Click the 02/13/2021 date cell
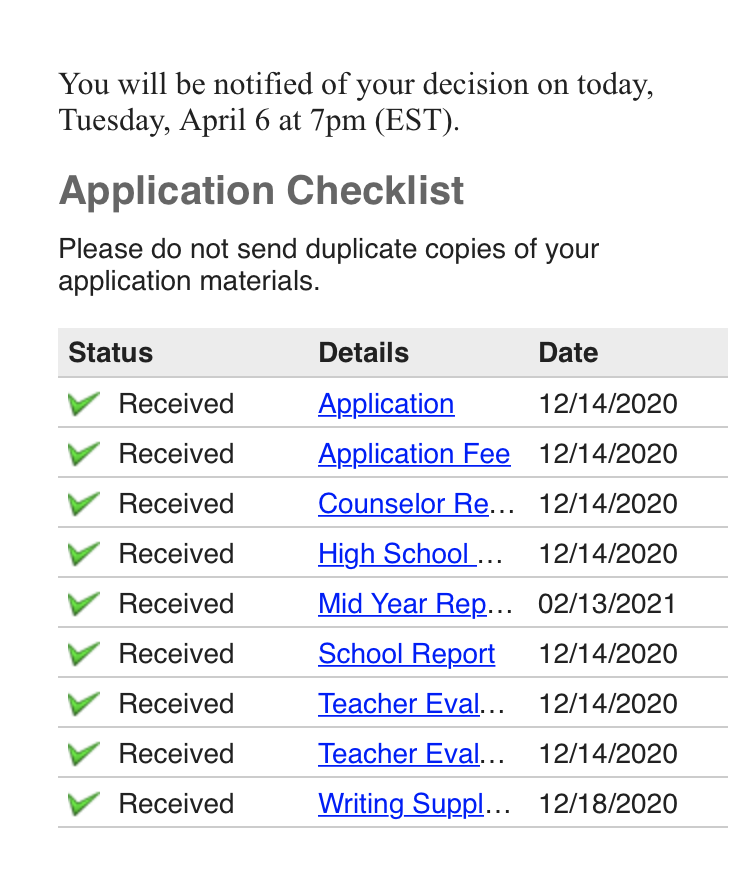 [607, 604]
